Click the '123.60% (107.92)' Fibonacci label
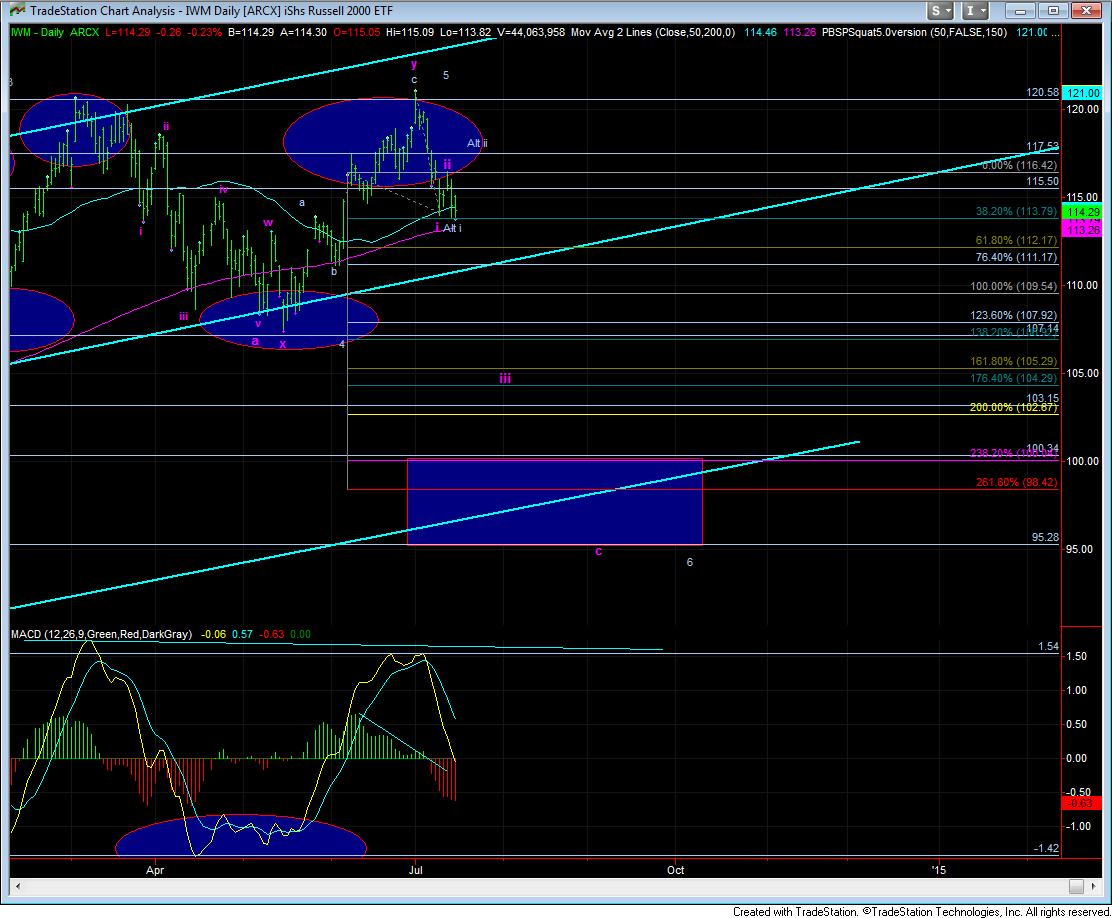 1013,315
